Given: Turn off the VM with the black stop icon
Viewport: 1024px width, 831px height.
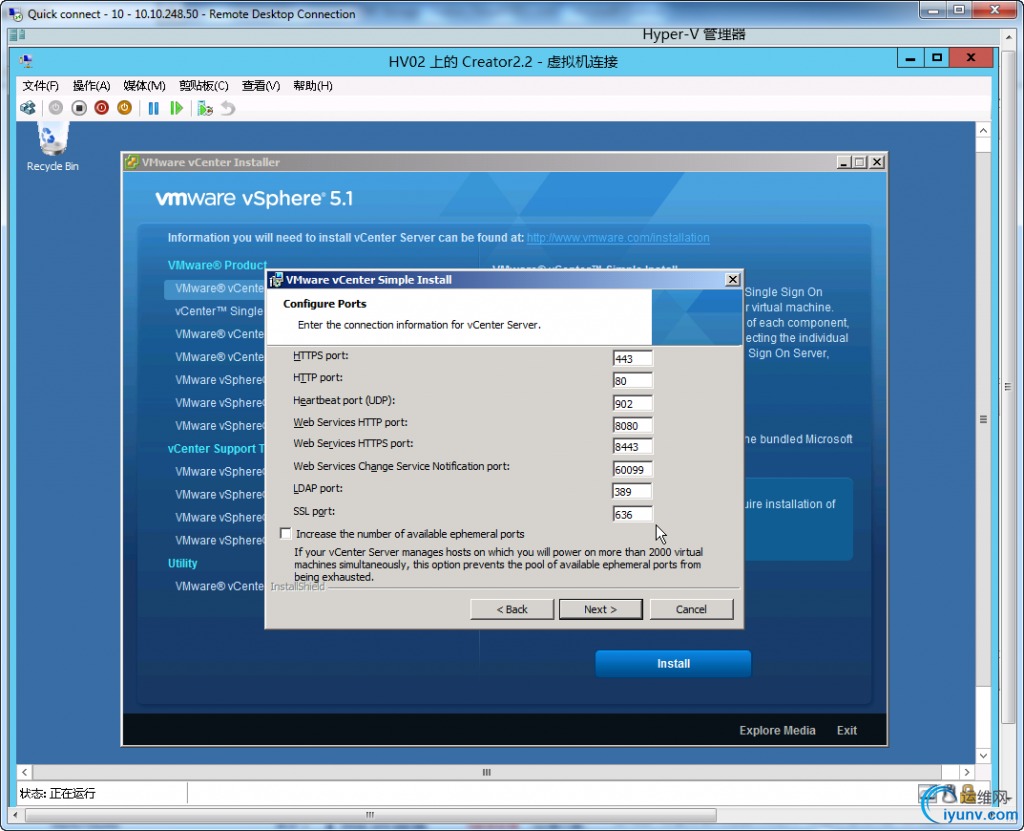Looking at the screenshot, I should coord(79,108).
